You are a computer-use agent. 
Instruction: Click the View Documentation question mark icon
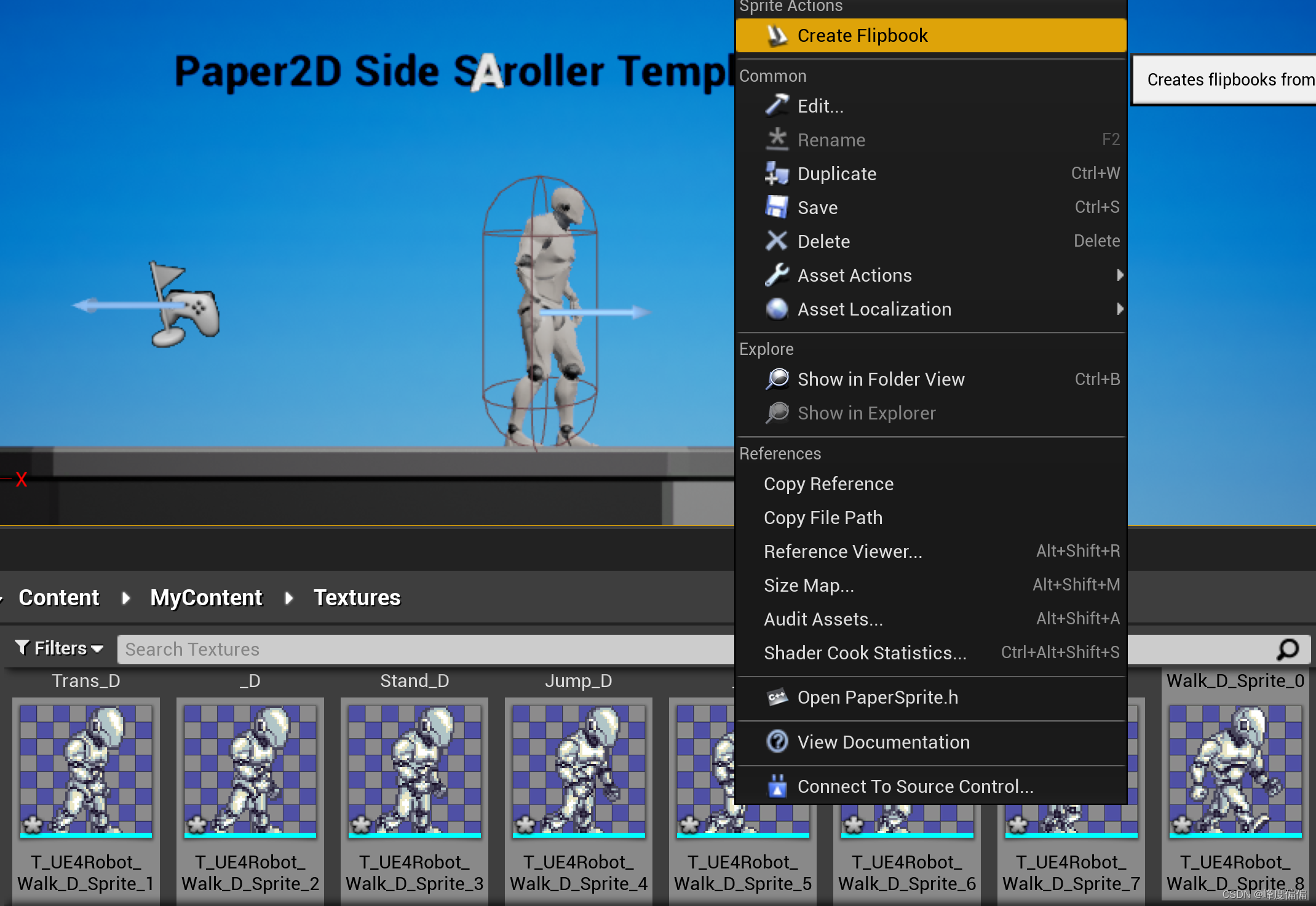[x=777, y=742]
